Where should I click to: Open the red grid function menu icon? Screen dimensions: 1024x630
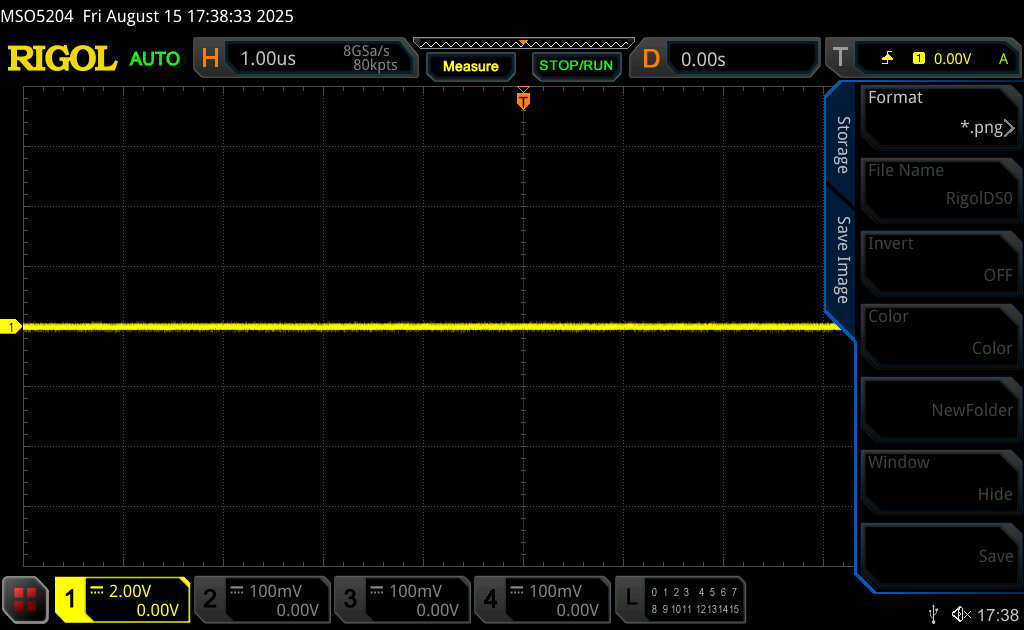25,599
